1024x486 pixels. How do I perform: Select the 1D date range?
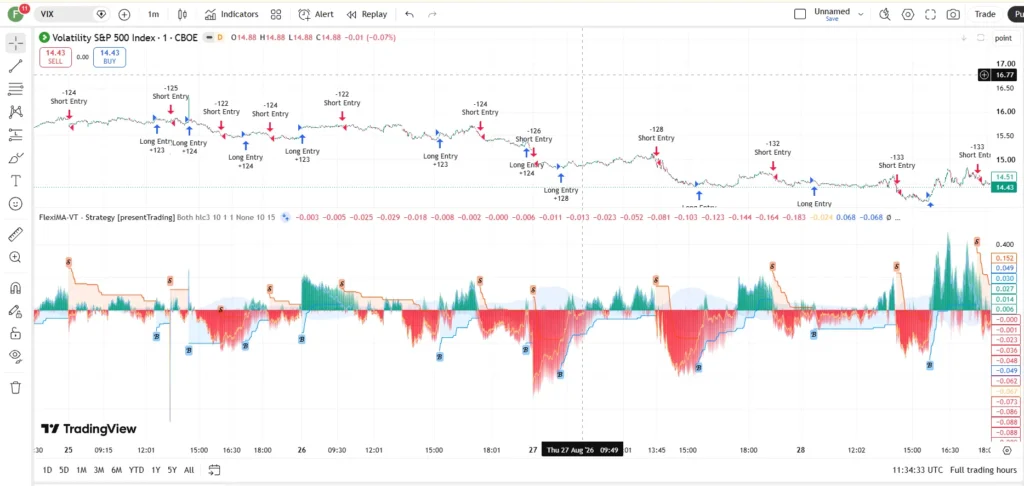coord(47,470)
